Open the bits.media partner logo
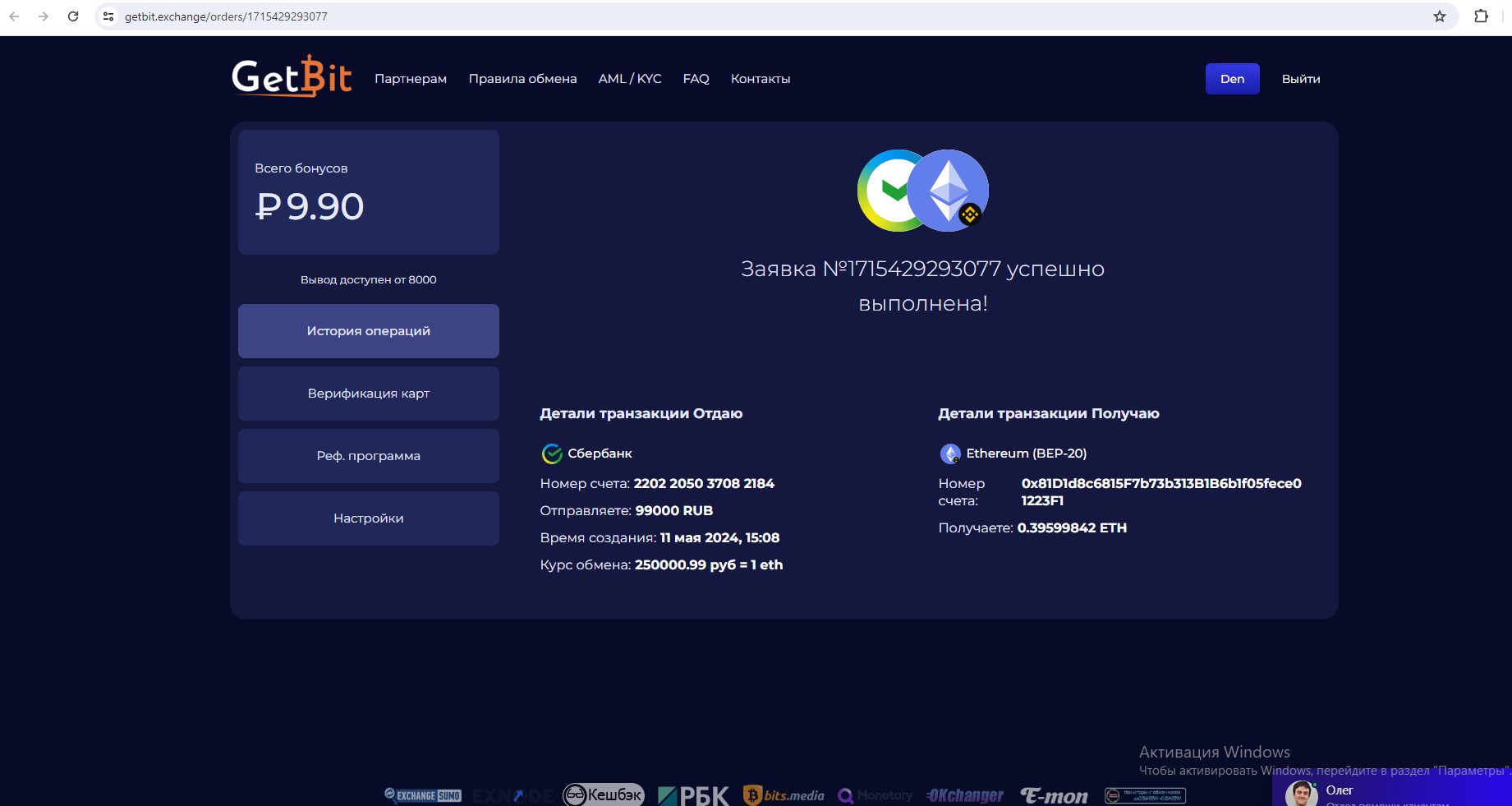 pyautogui.click(x=784, y=795)
